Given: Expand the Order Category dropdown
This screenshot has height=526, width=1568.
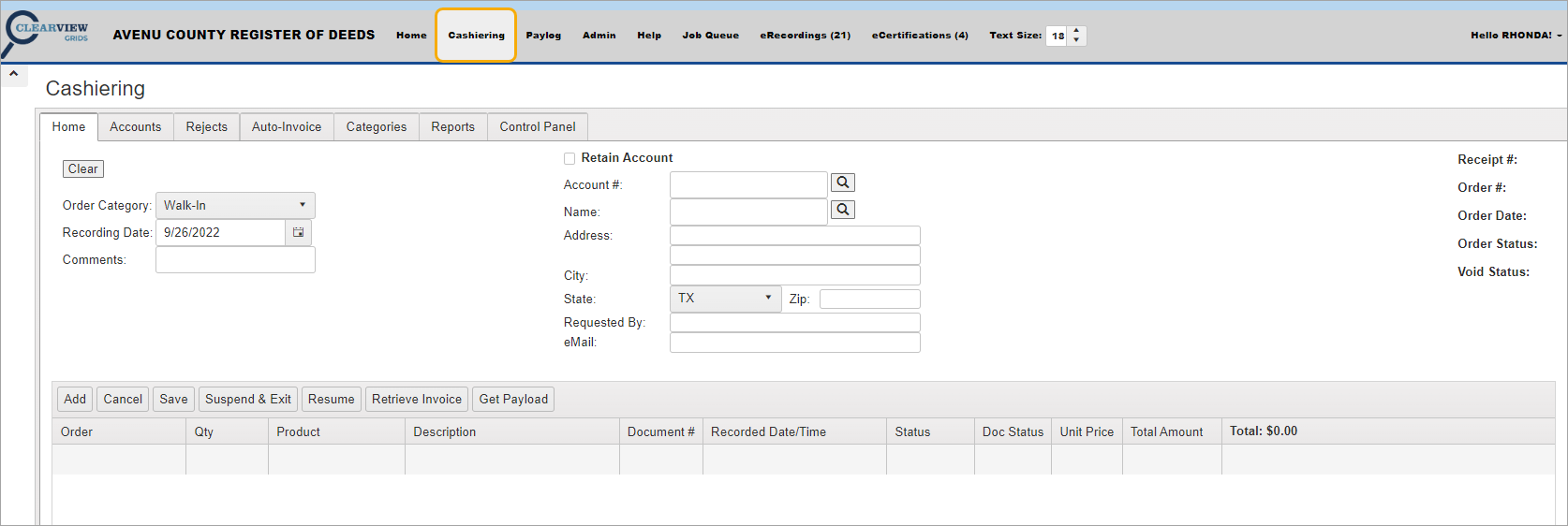Looking at the screenshot, I should [x=235, y=205].
